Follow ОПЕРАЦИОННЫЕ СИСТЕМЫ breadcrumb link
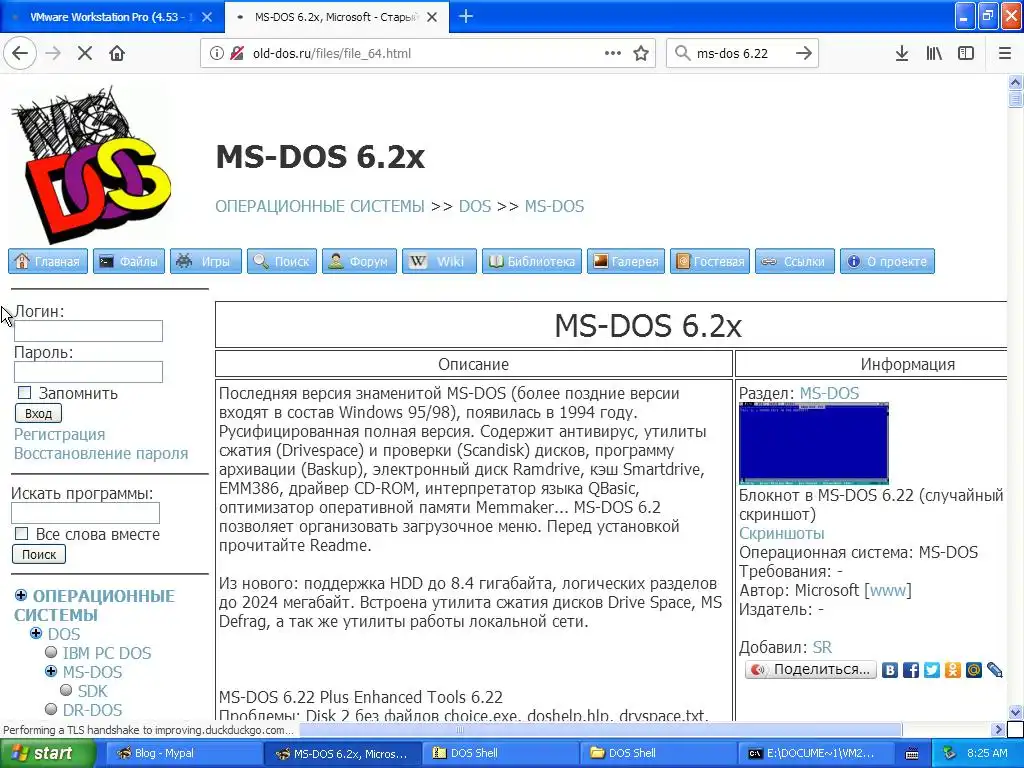 (320, 206)
